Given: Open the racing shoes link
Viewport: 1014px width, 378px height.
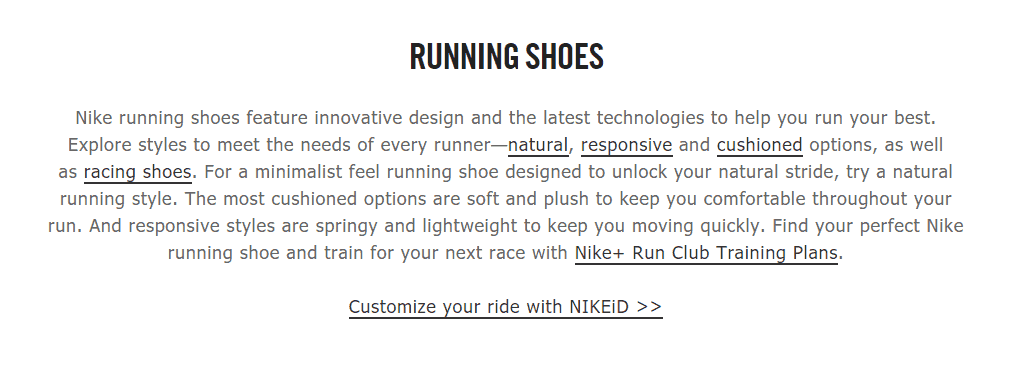Looking at the screenshot, I should tap(138, 172).
